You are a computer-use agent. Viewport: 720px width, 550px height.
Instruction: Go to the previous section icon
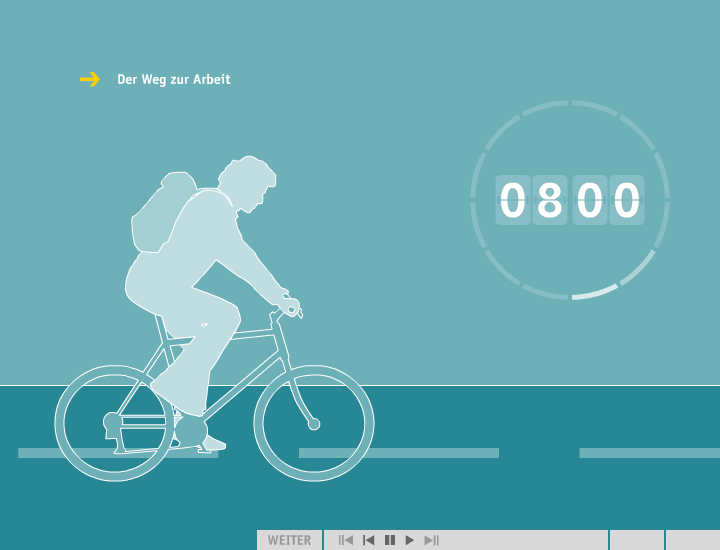click(x=368, y=540)
